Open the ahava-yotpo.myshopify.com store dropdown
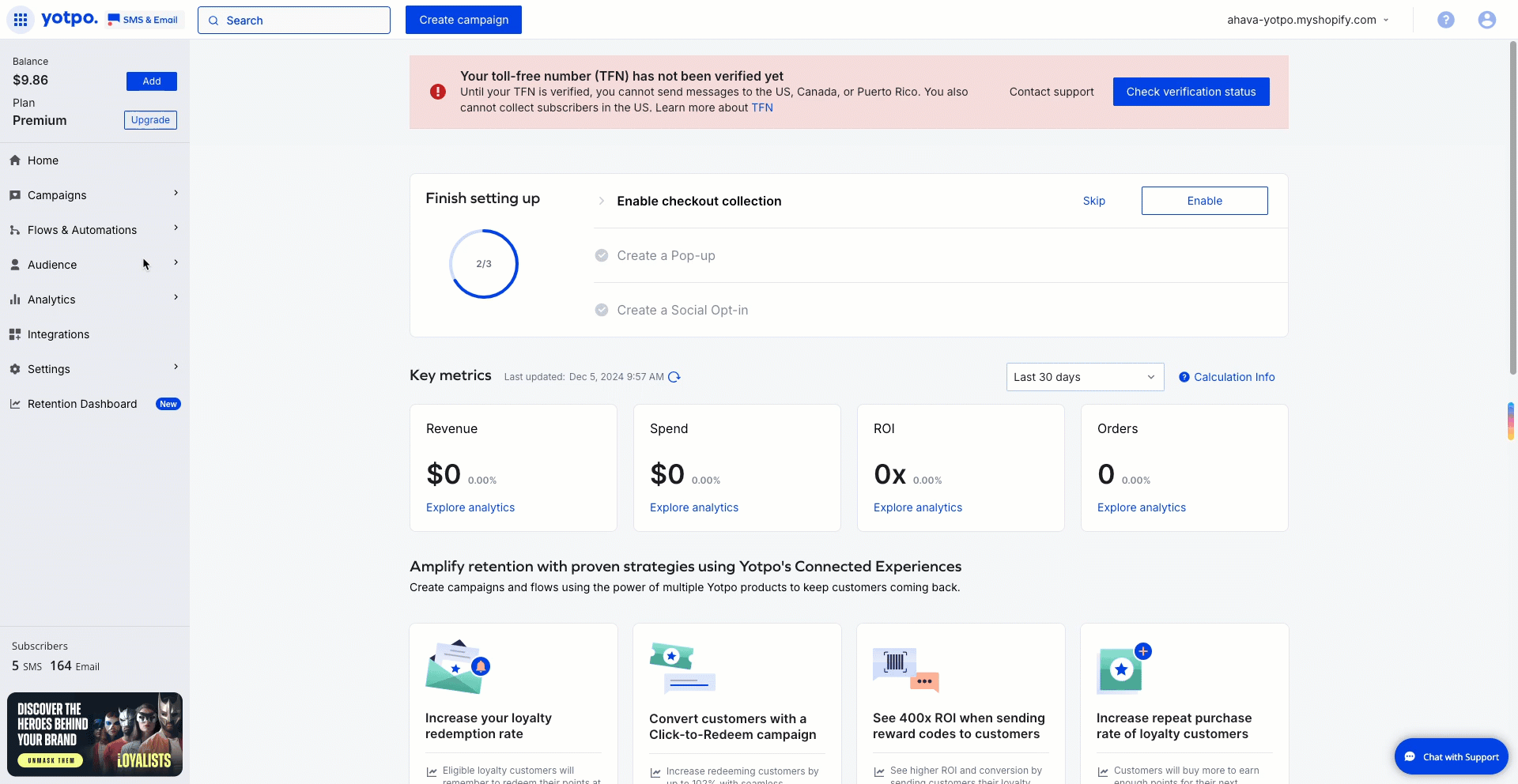This screenshot has height=784, width=1518. (1308, 20)
